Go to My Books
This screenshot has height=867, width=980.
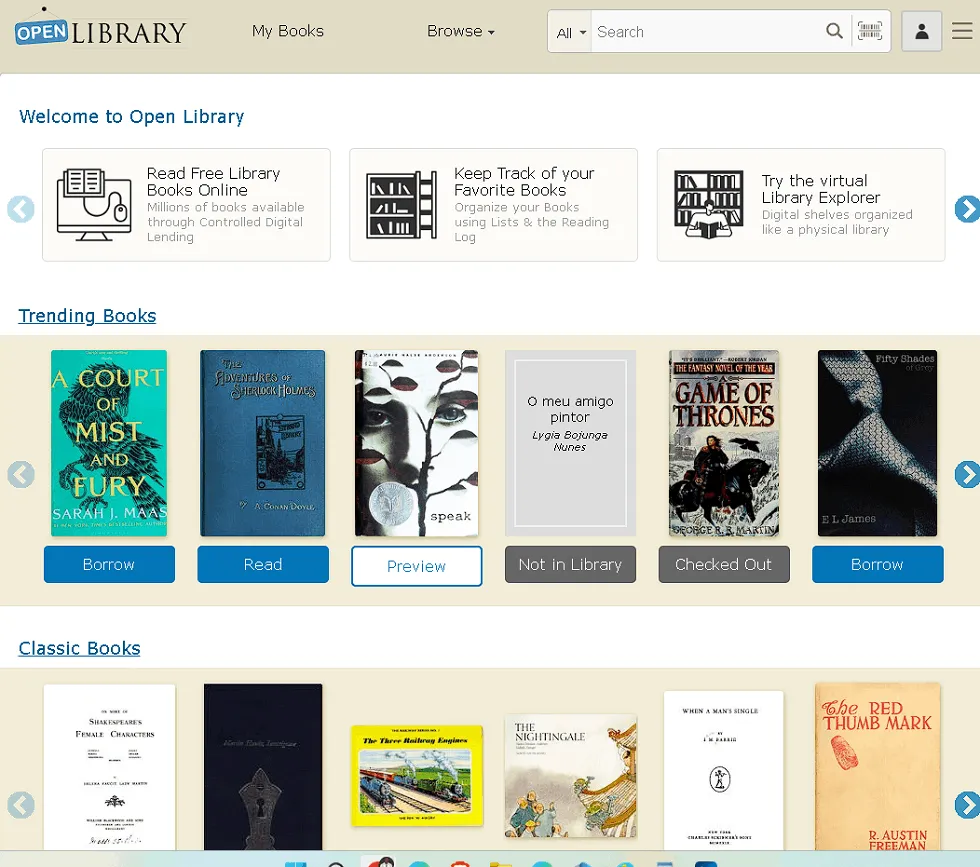pyautogui.click(x=288, y=31)
